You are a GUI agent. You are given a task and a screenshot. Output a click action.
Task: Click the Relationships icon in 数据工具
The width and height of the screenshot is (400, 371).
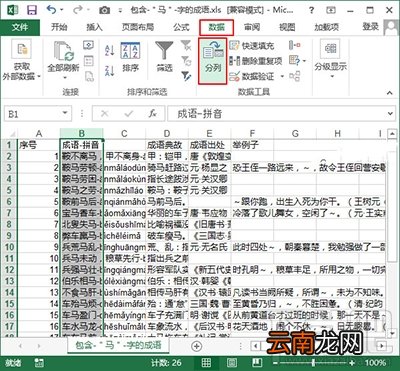click(x=295, y=76)
